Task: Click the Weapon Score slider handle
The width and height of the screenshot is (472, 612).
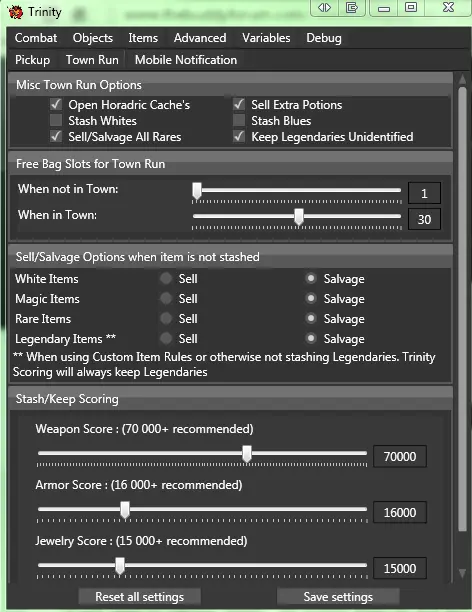Action: click(x=247, y=454)
